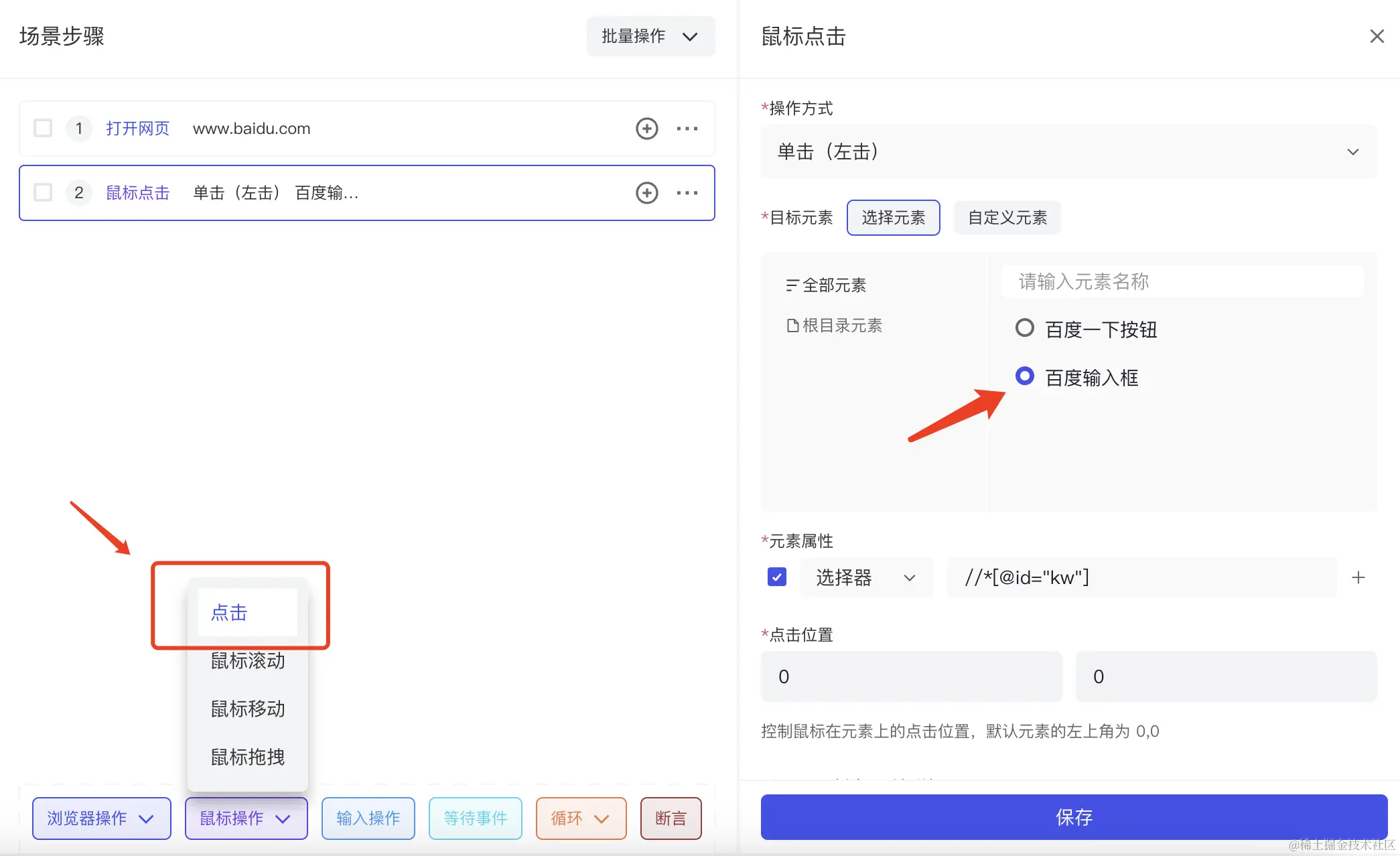Select 全部元素 category

[x=827, y=285]
